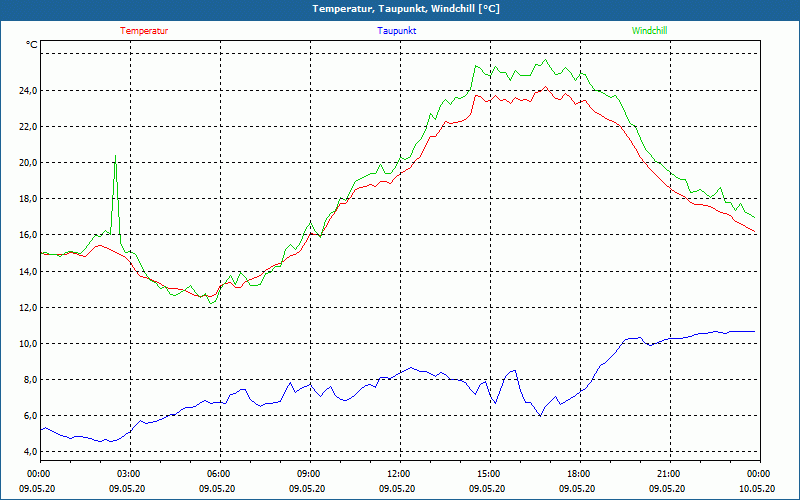Click the peak of the green Windchill spike
Screen dimensions: 800x500
coord(116,157)
